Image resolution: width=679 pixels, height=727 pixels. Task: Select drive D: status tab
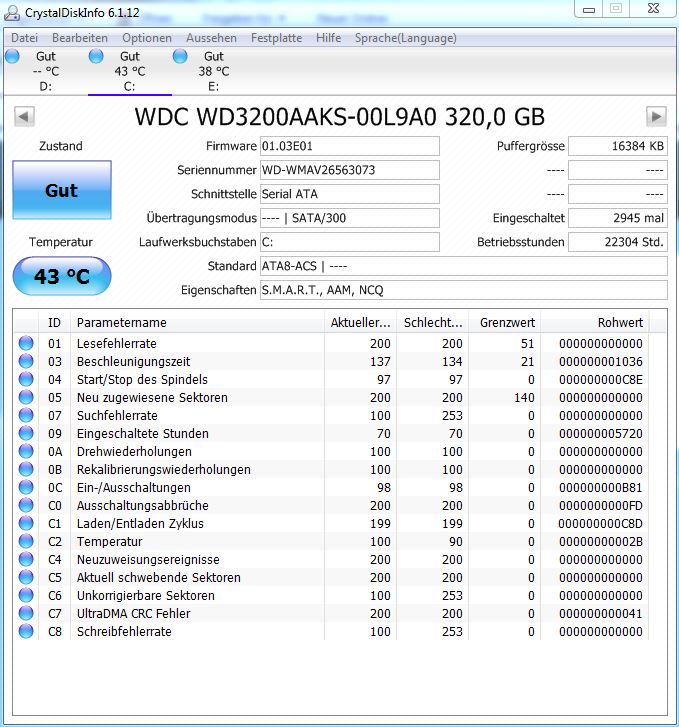(x=46, y=71)
